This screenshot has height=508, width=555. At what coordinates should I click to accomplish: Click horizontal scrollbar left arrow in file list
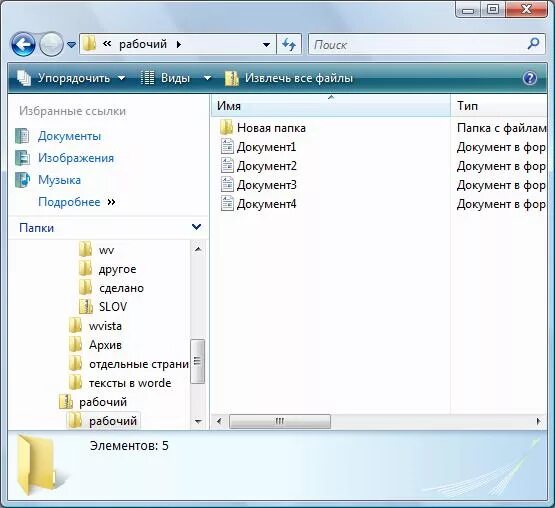coord(219,421)
